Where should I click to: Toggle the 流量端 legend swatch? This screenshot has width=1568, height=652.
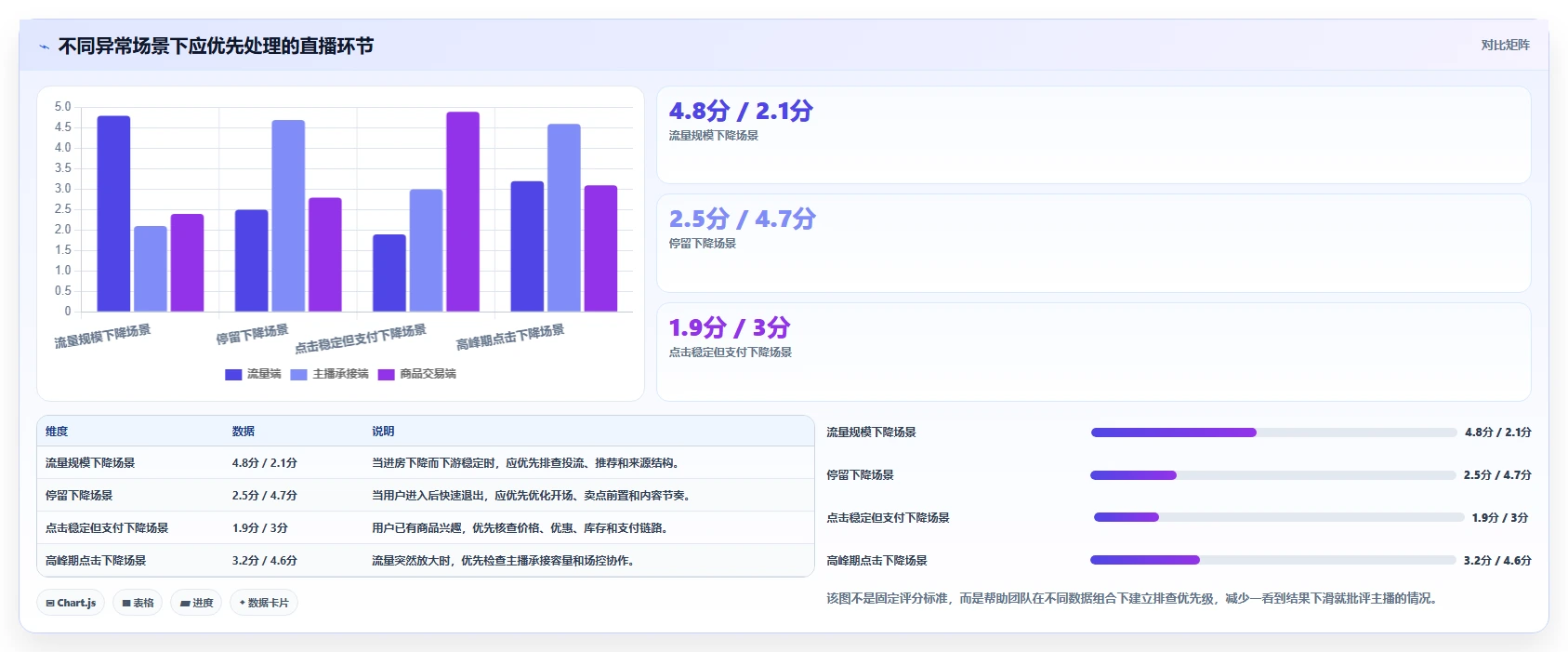pyautogui.click(x=233, y=374)
